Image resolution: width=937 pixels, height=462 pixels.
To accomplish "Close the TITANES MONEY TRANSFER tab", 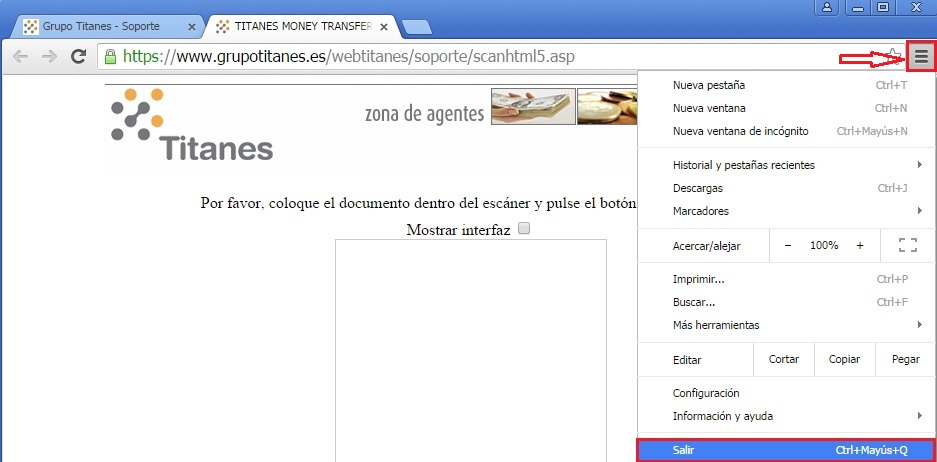I will pyautogui.click(x=384, y=27).
